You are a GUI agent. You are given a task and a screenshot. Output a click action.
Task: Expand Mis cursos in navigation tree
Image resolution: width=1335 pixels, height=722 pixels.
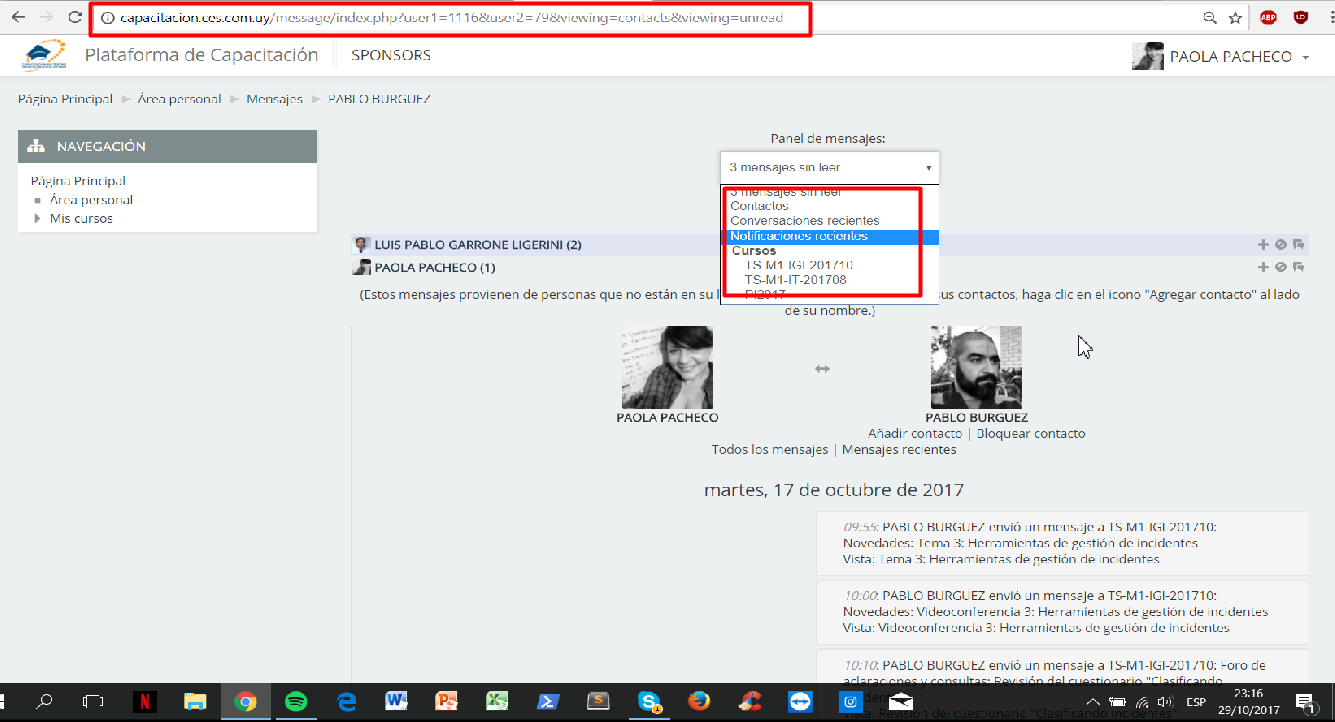pyautogui.click(x=37, y=218)
